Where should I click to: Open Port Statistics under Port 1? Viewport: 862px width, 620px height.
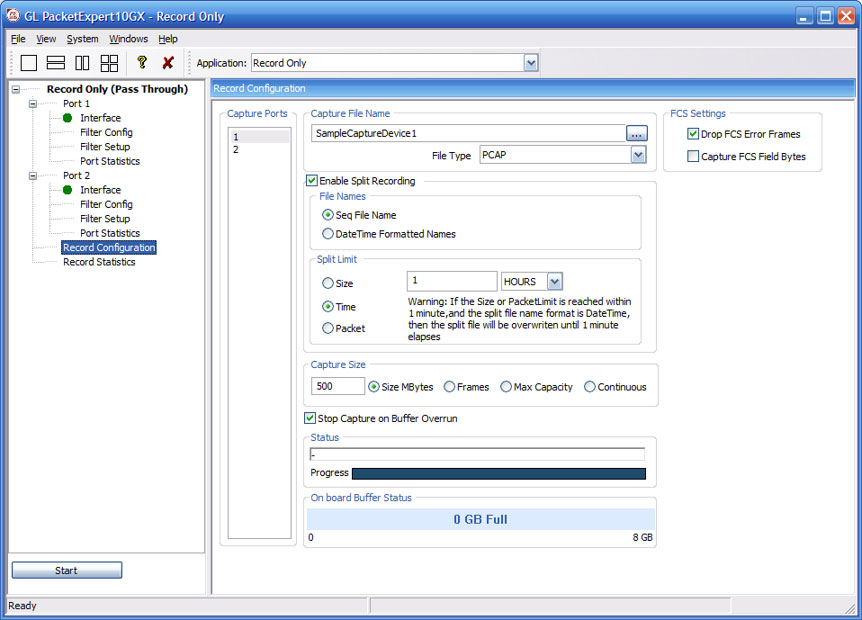tap(110, 161)
